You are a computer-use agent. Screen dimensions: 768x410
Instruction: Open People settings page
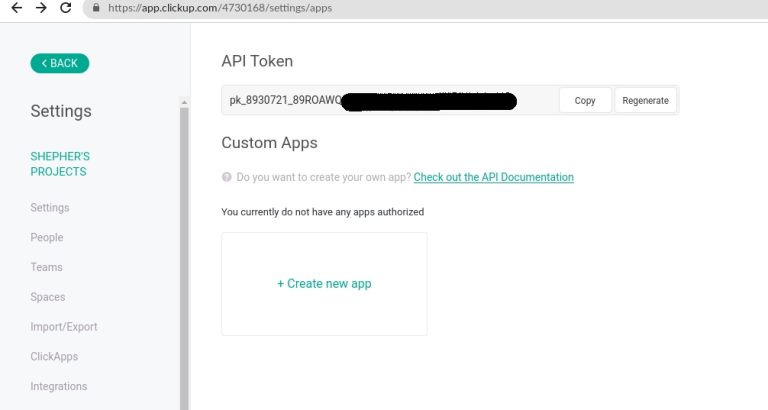pyautogui.click(x=47, y=238)
